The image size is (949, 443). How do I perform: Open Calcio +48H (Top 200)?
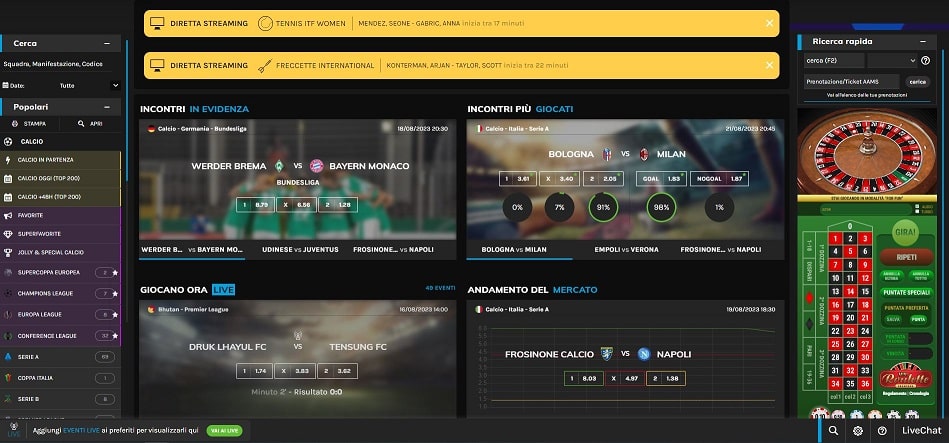point(61,197)
